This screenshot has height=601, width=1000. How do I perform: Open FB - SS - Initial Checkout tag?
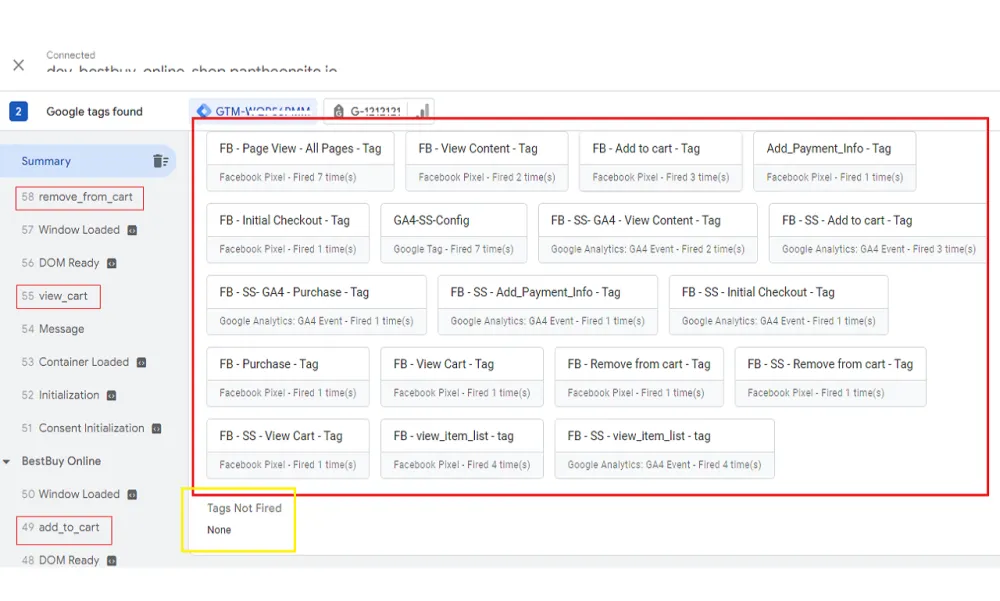[x=779, y=305]
